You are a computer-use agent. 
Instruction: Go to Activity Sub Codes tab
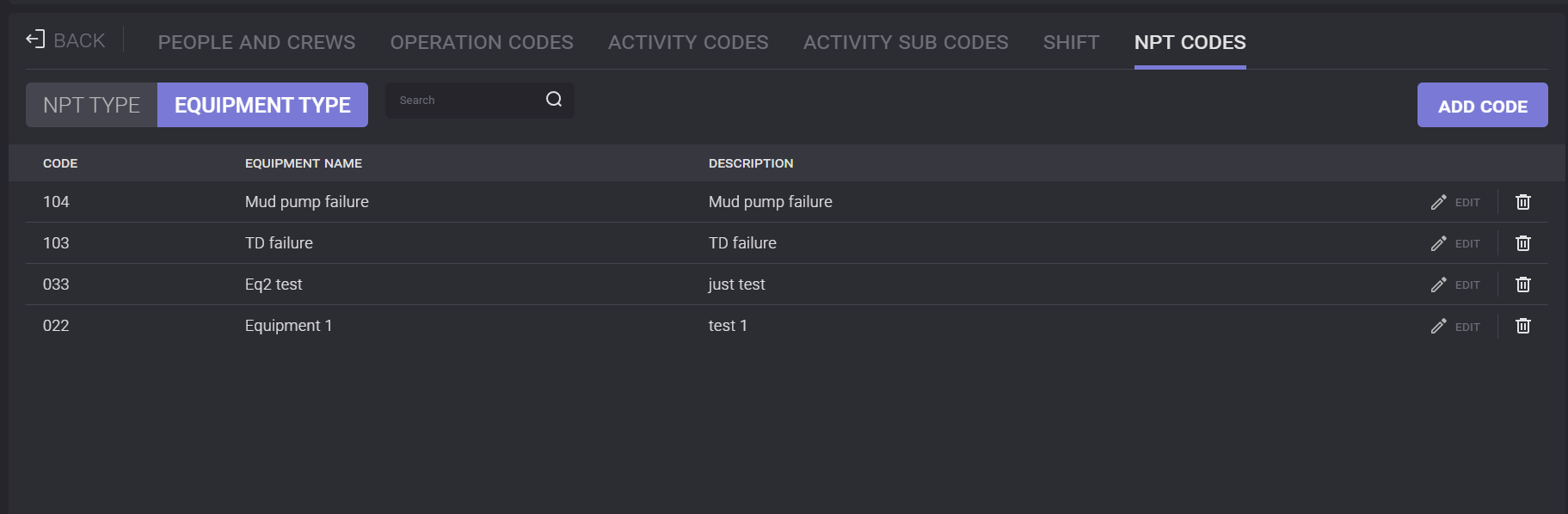(x=906, y=42)
